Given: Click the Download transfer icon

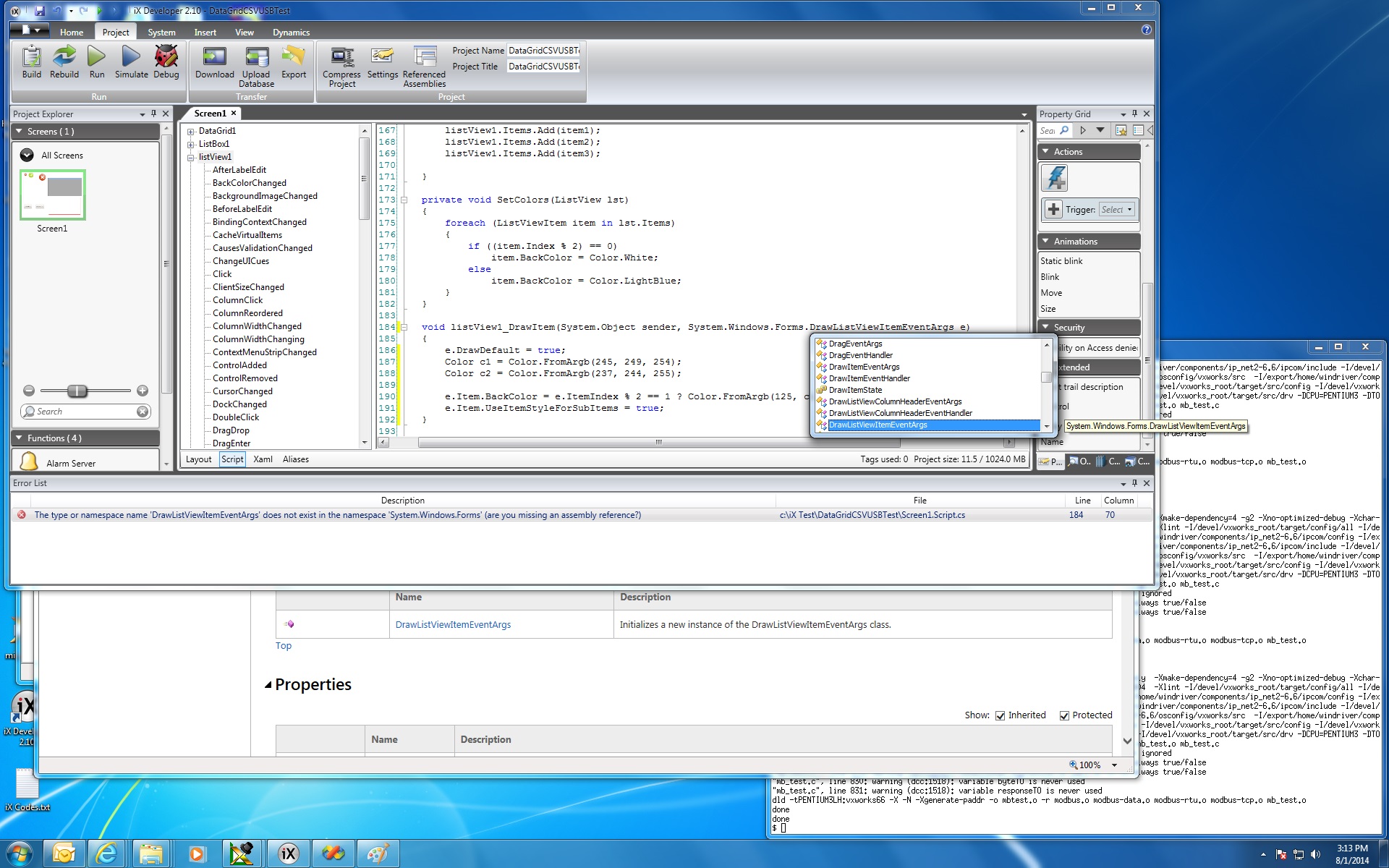Looking at the screenshot, I should [214, 56].
